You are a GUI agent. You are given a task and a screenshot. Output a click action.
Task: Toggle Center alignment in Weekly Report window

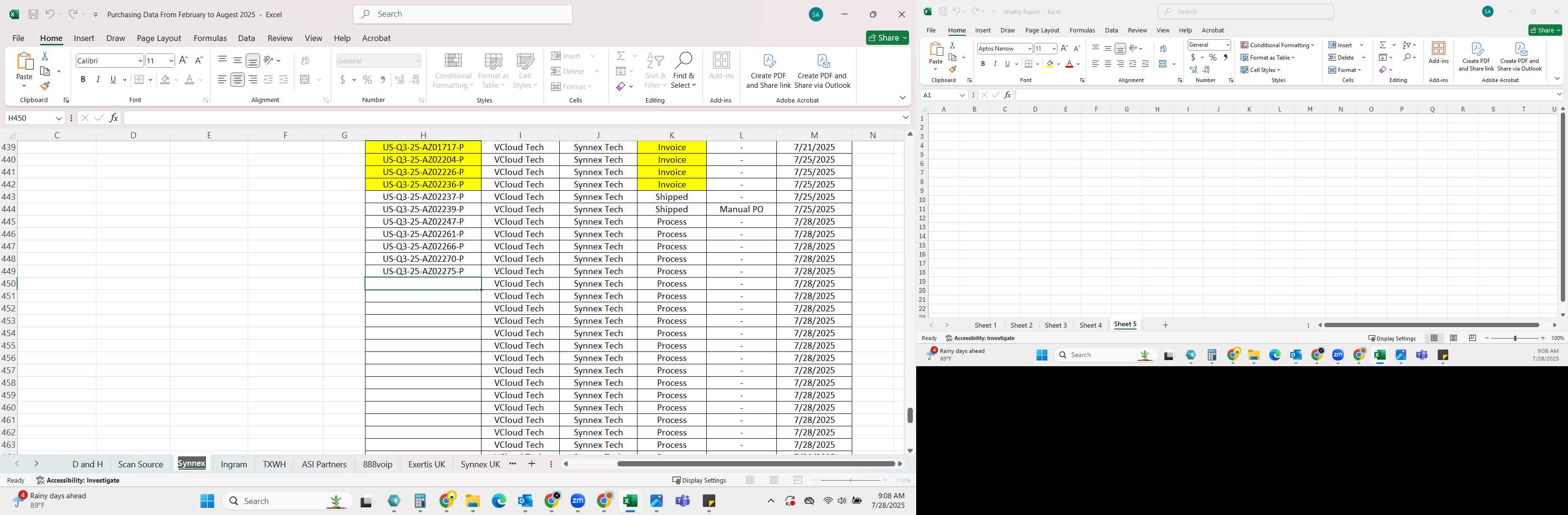(x=1107, y=64)
